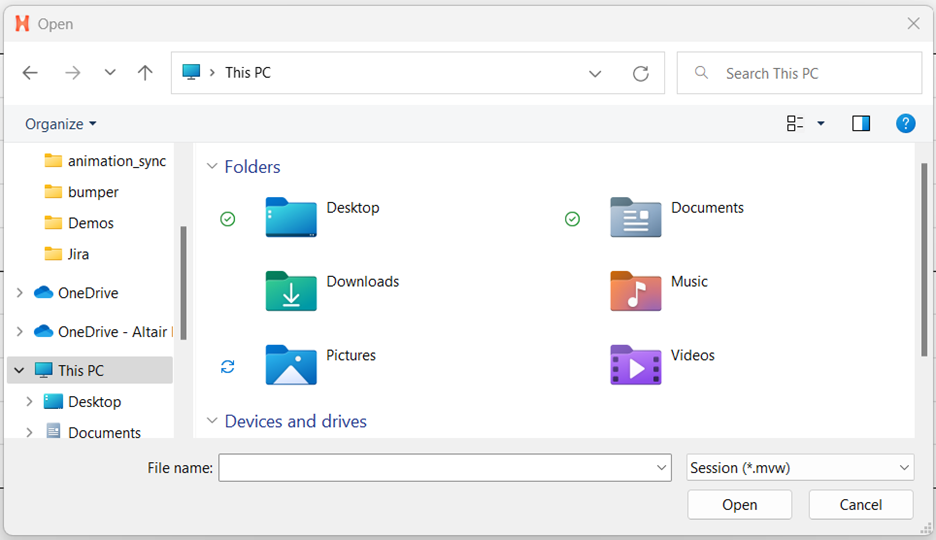This screenshot has height=540, width=936.
Task: Open the Organize menu
Action: (x=61, y=124)
